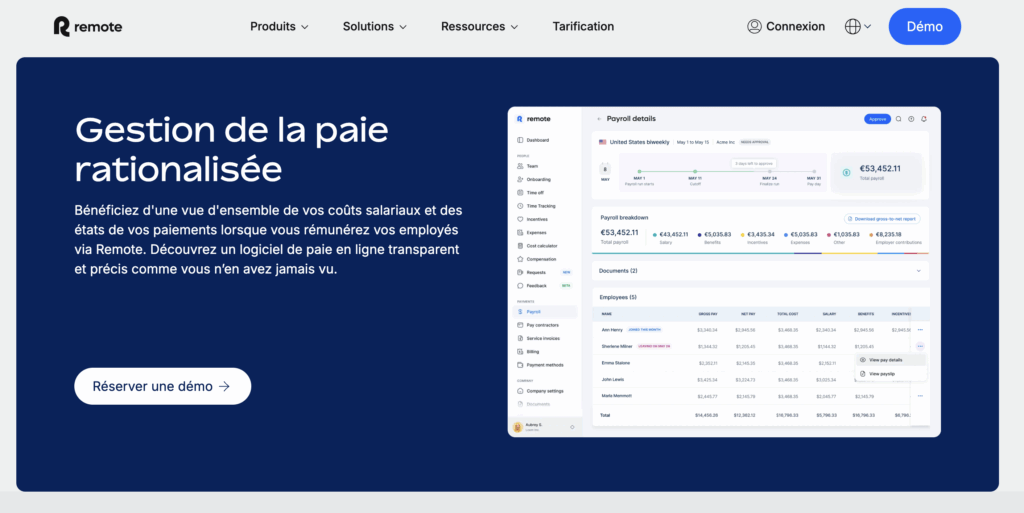Choose View pay details from the context menu
Image resolution: width=1024 pixels, height=513 pixels.
click(x=891, y=360)
